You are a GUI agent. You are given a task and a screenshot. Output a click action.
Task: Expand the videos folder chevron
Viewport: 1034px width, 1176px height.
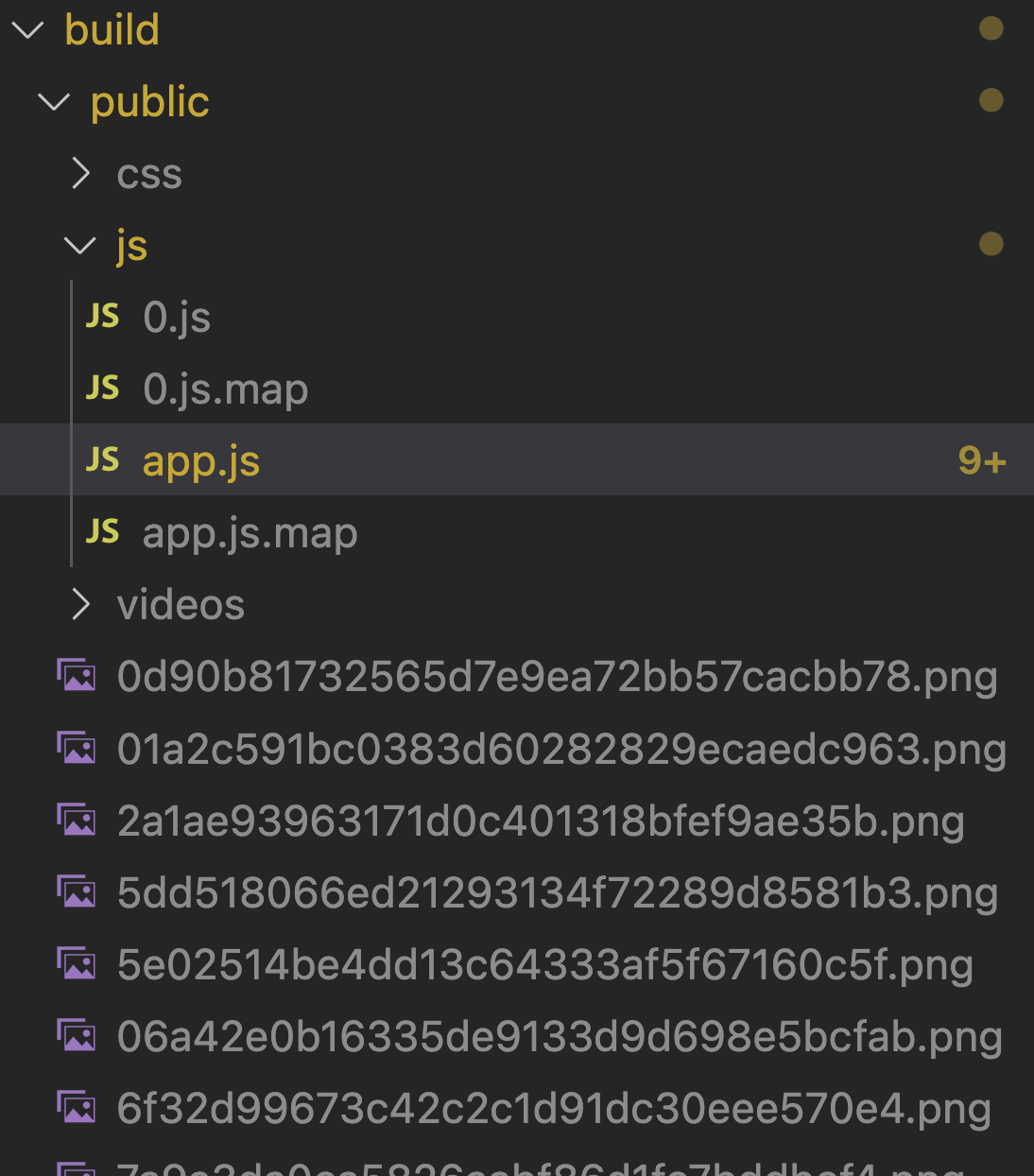(x=81, y=604)
